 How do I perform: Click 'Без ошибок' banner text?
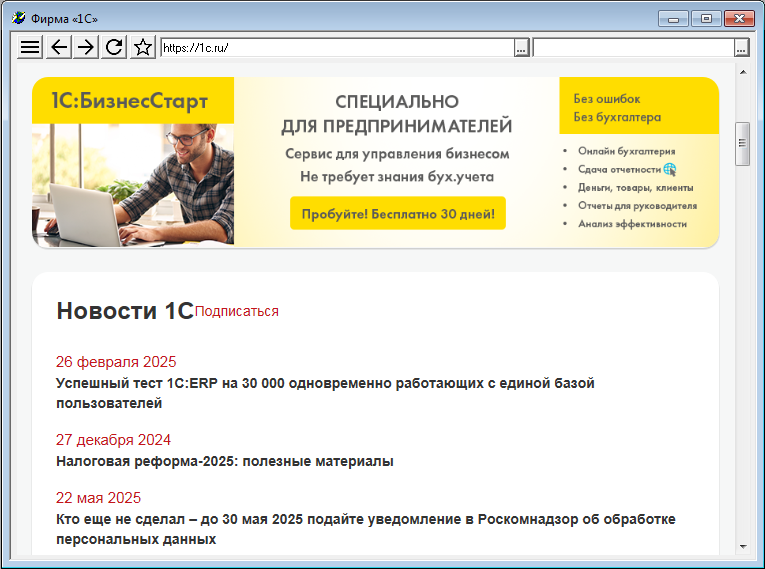click(x=607, y=99)
